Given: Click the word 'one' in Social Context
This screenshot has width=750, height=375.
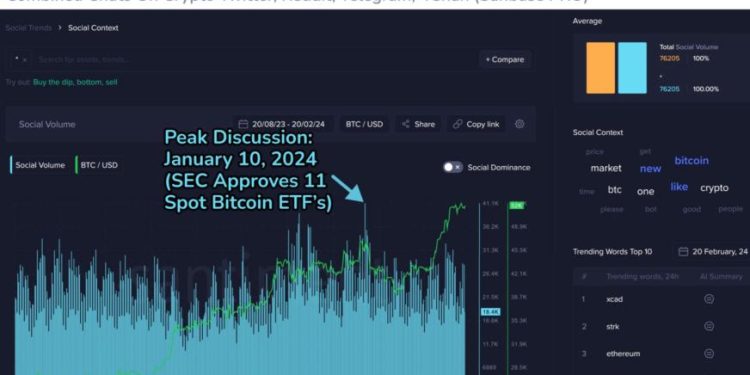Looking at the screenshot, I should coord(645,191).
